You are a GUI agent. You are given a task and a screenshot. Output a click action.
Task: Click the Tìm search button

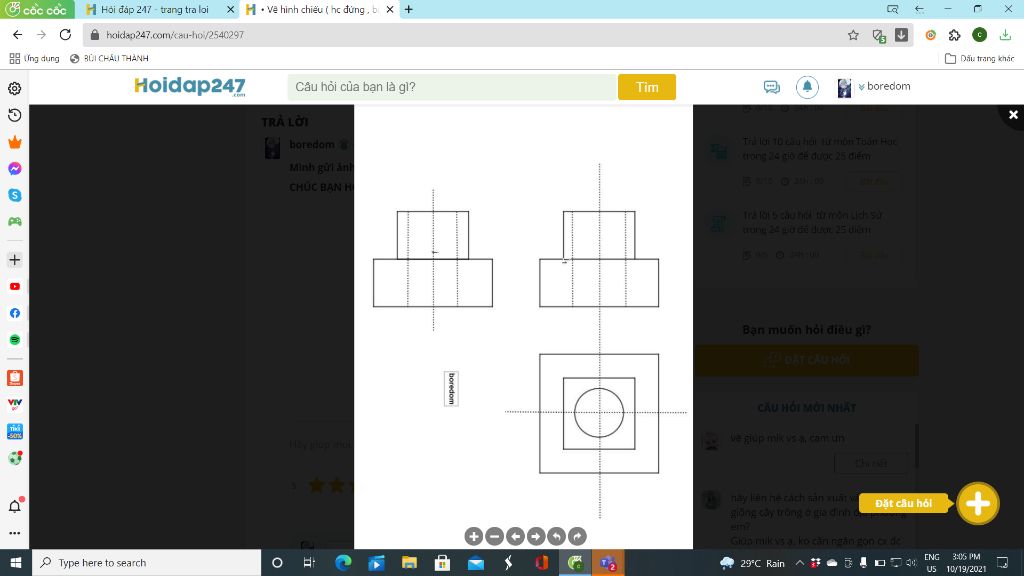click(647, 87)
